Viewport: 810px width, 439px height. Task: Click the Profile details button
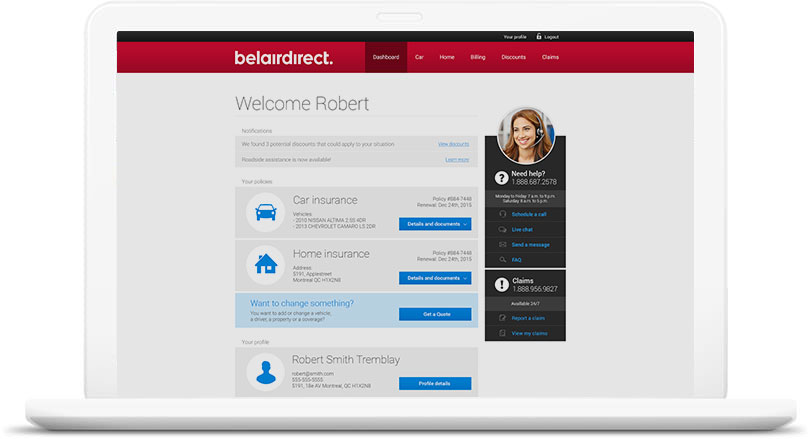click(435, 383)
